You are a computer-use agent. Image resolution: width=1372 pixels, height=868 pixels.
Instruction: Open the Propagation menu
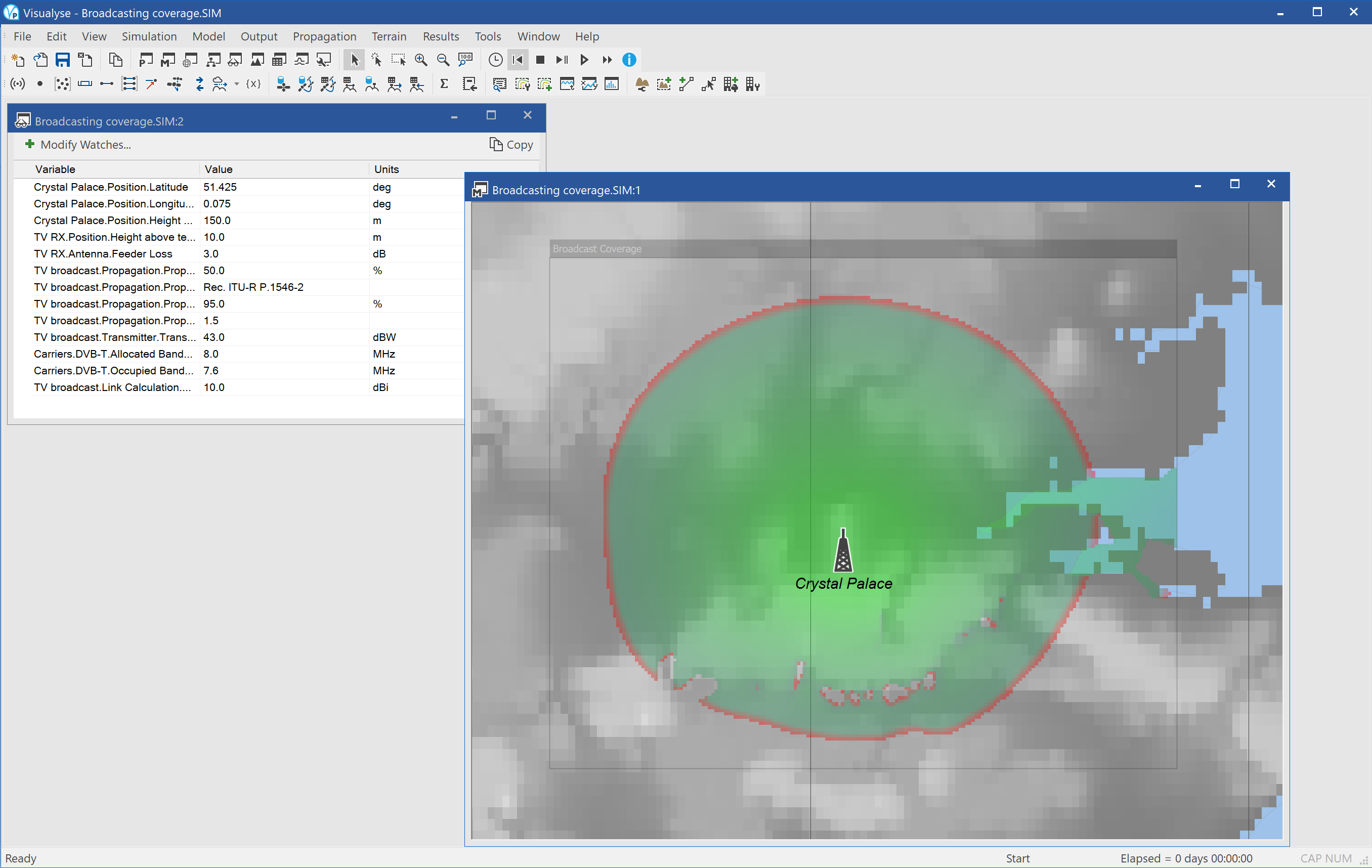tap(324, 36)
